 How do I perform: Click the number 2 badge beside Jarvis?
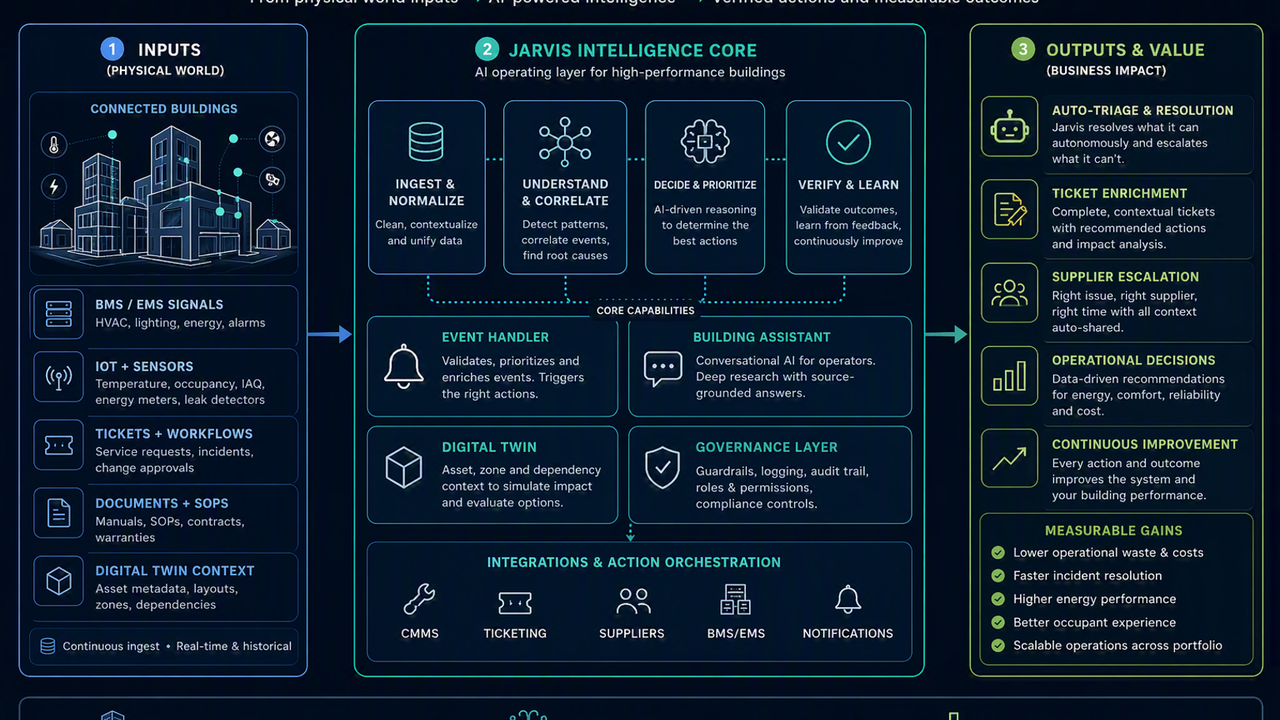click(x=486, y=50)
